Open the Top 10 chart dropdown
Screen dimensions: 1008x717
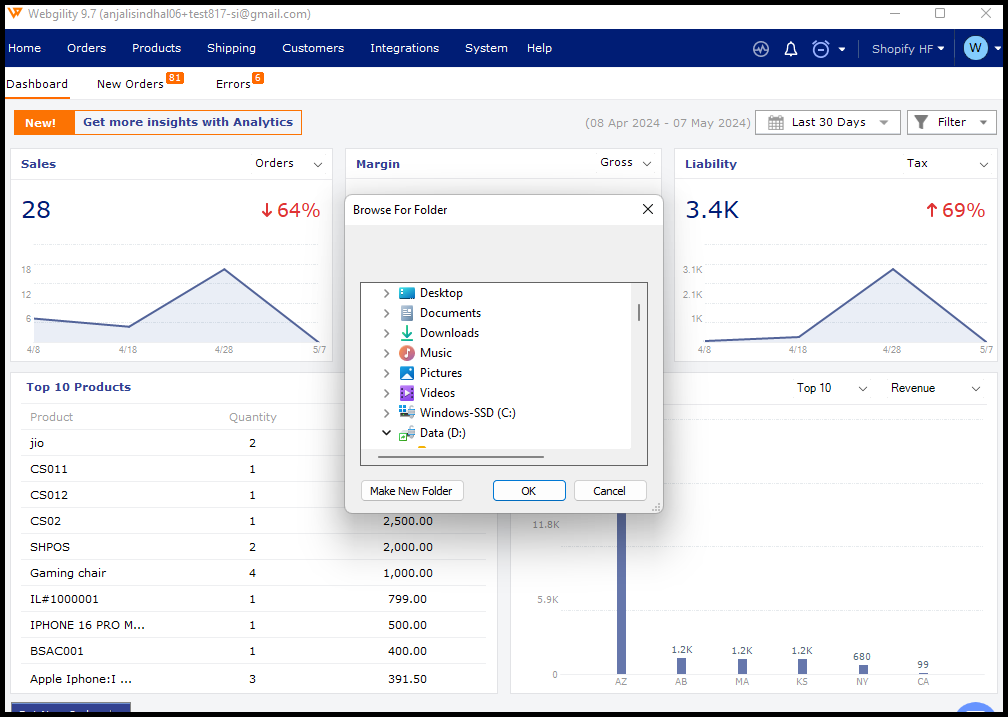click(x=832, y=388)
